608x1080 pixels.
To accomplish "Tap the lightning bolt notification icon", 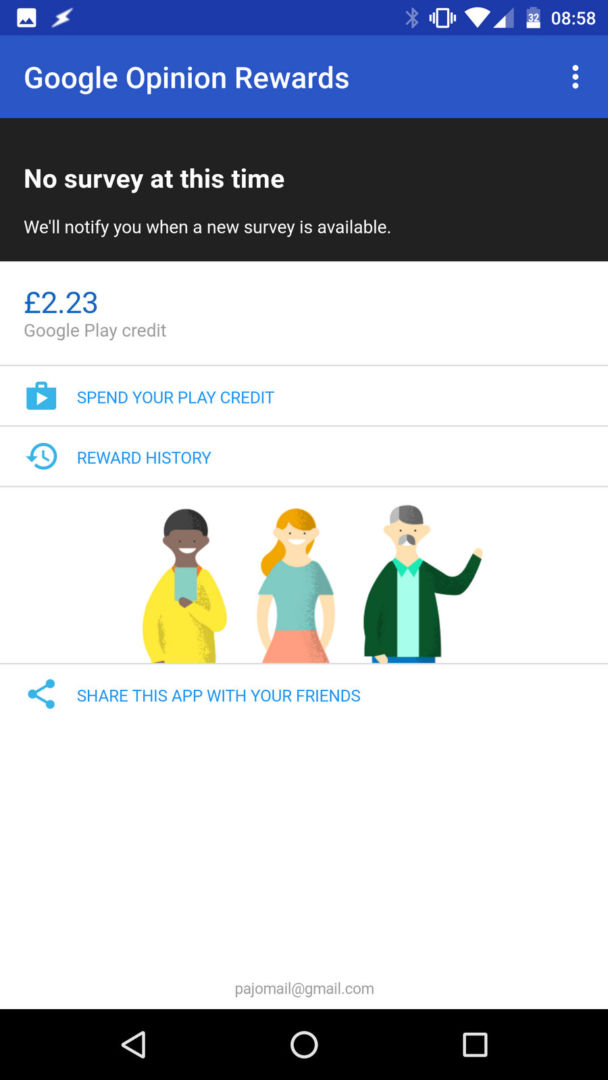I will tap(62, 18).
